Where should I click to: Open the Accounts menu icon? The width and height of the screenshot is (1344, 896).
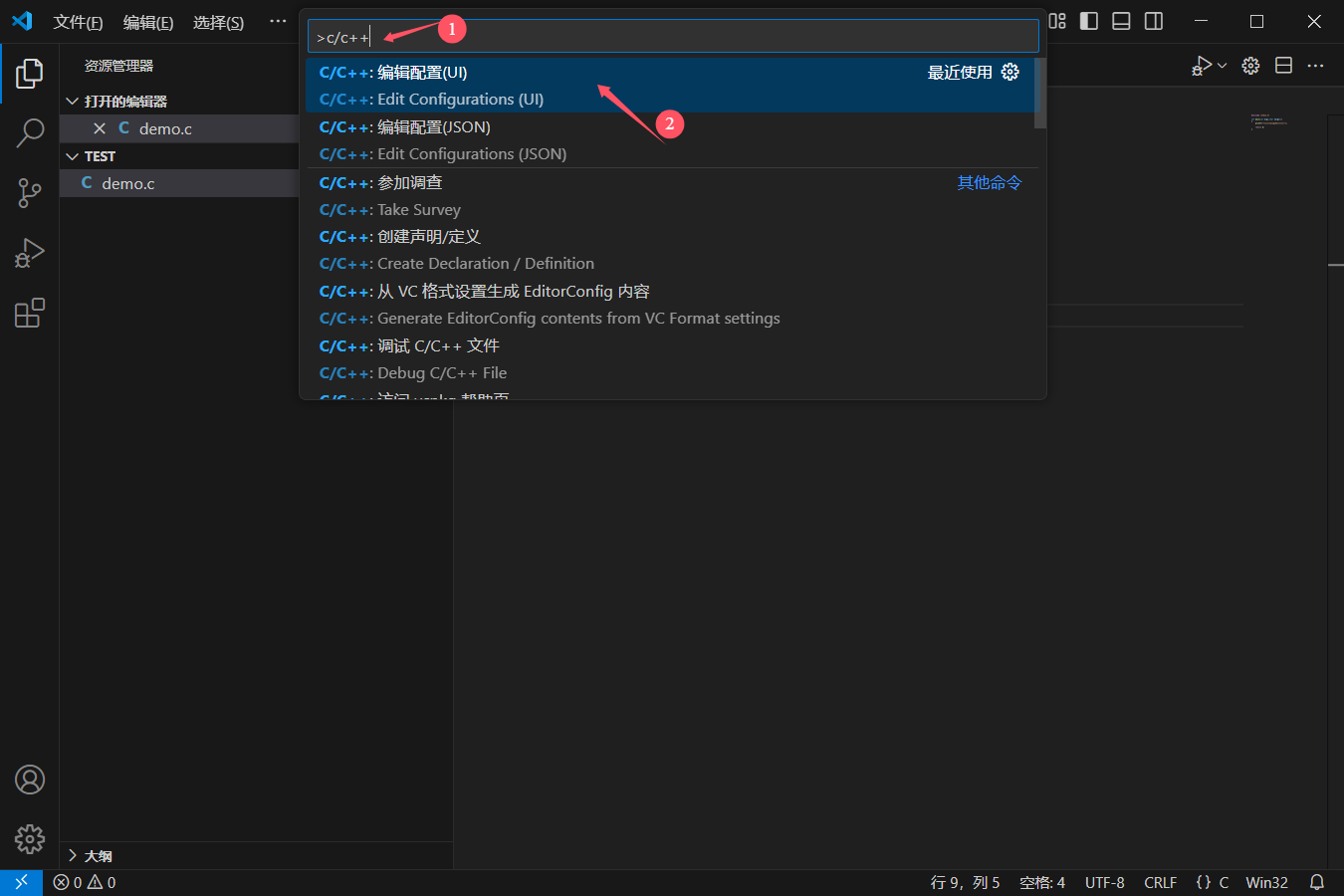click(30, 780)
